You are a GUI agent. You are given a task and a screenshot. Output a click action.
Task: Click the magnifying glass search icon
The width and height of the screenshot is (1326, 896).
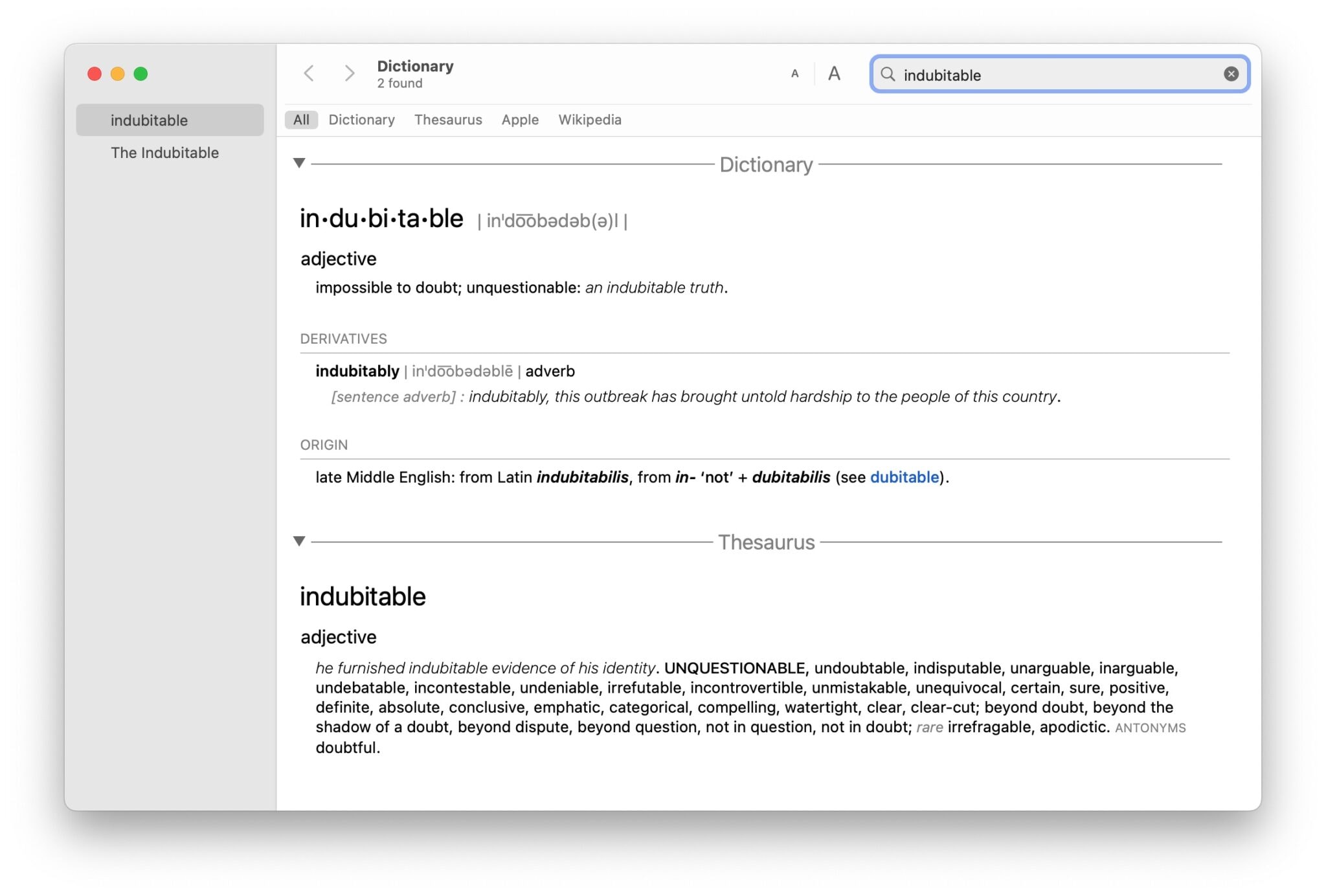click(x=888, y=74)
